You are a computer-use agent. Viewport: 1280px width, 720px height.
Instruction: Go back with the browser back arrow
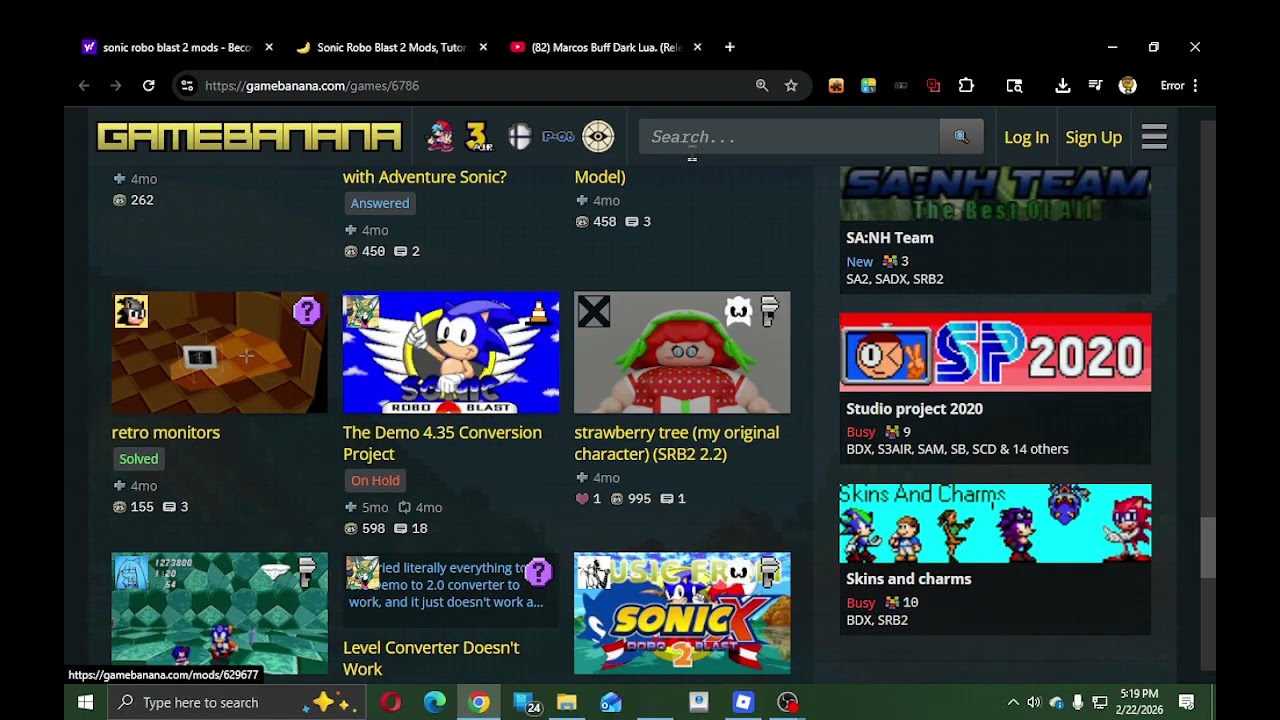[84, 86]
